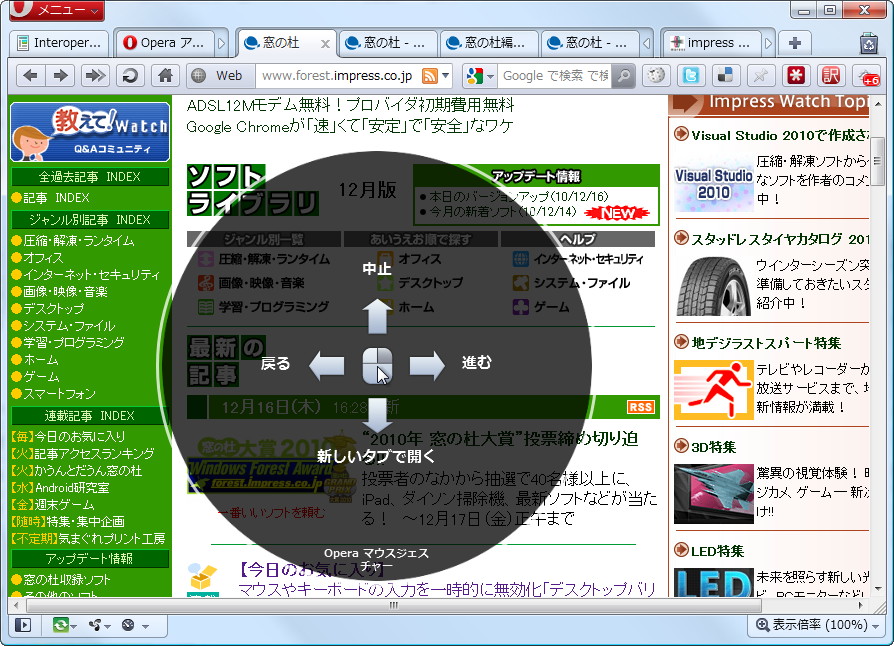Viewport: 894px width, 646px height.
Task: Open a new tab with the + button
Action: [795, 43]
